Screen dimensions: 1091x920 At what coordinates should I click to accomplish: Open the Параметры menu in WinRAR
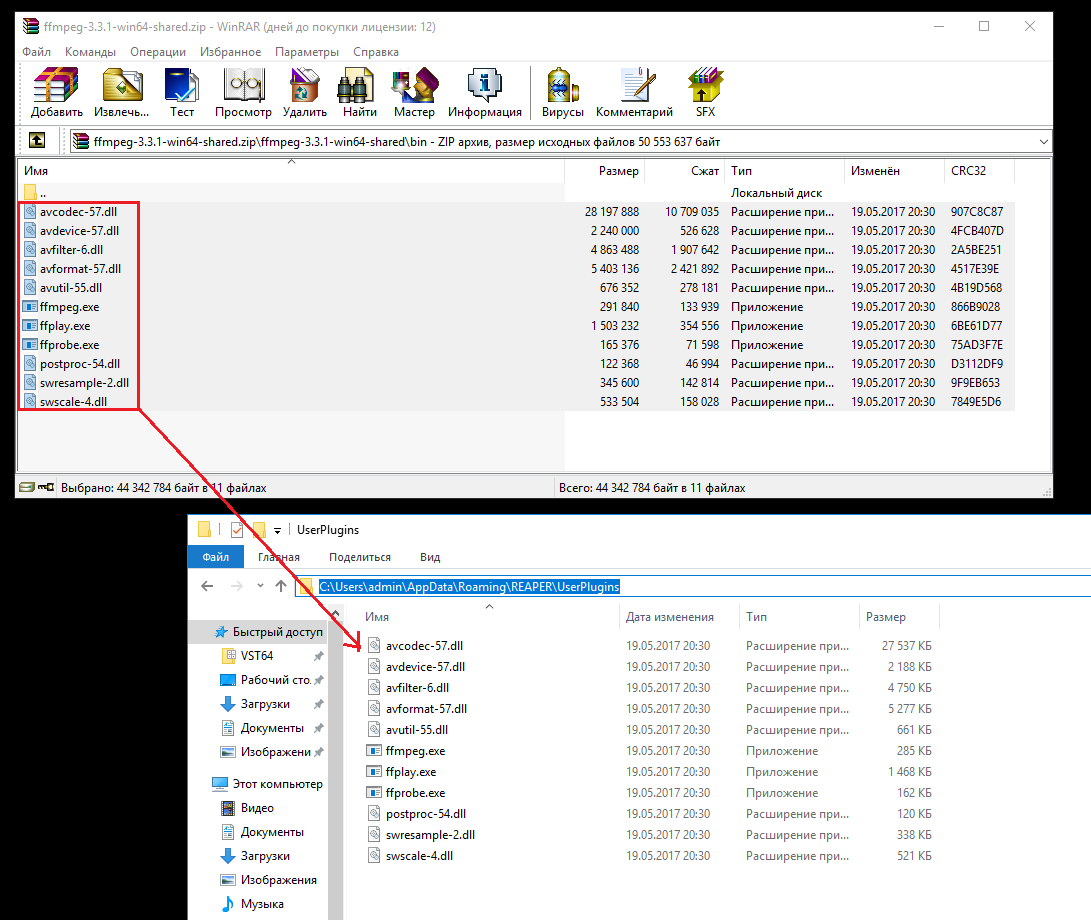click(x=307, y=51)
